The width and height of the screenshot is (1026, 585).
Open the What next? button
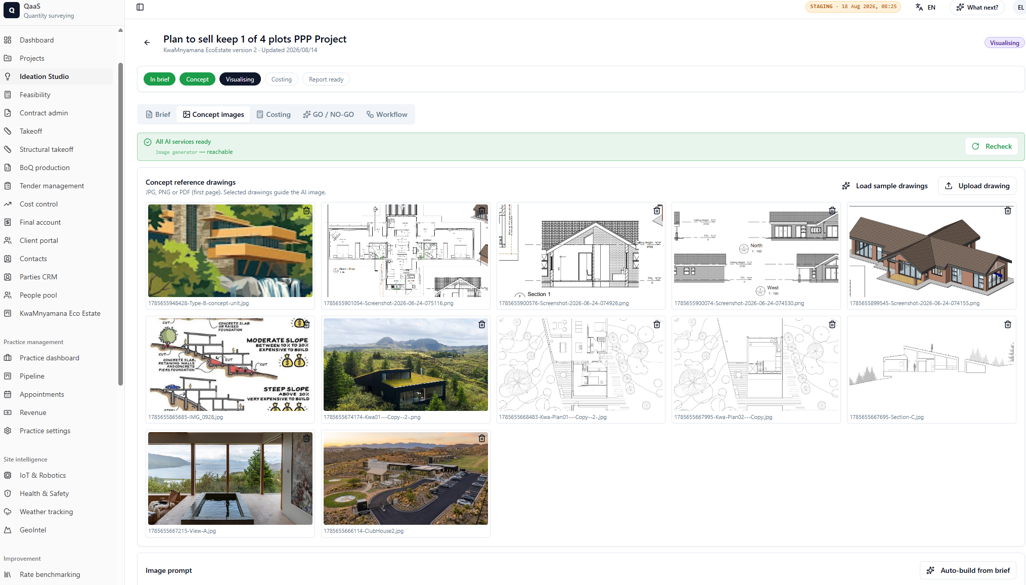click(977, 7)
